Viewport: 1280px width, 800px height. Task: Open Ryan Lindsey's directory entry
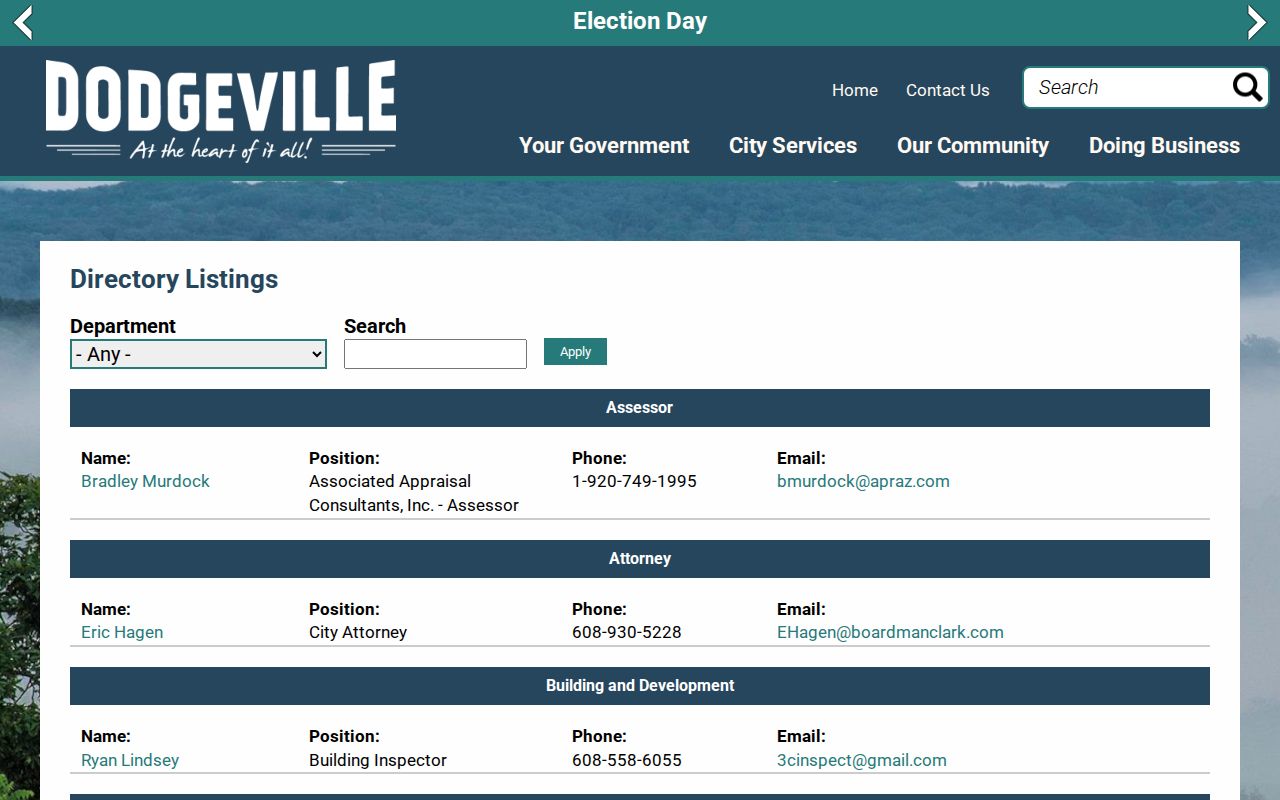point(130,760)
